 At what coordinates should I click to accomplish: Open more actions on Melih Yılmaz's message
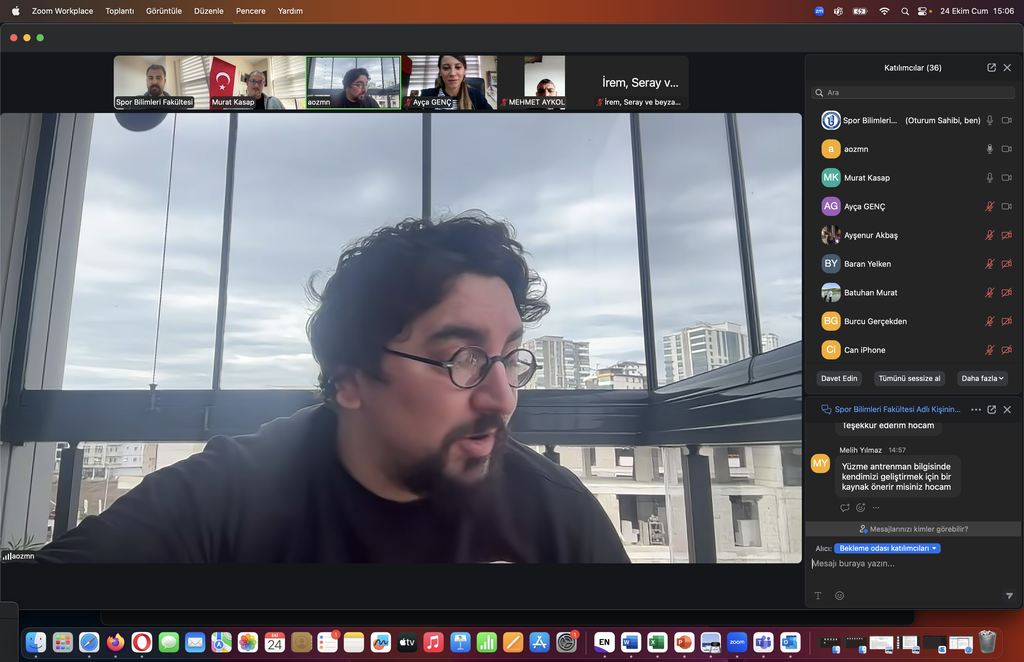pos(876,508)
